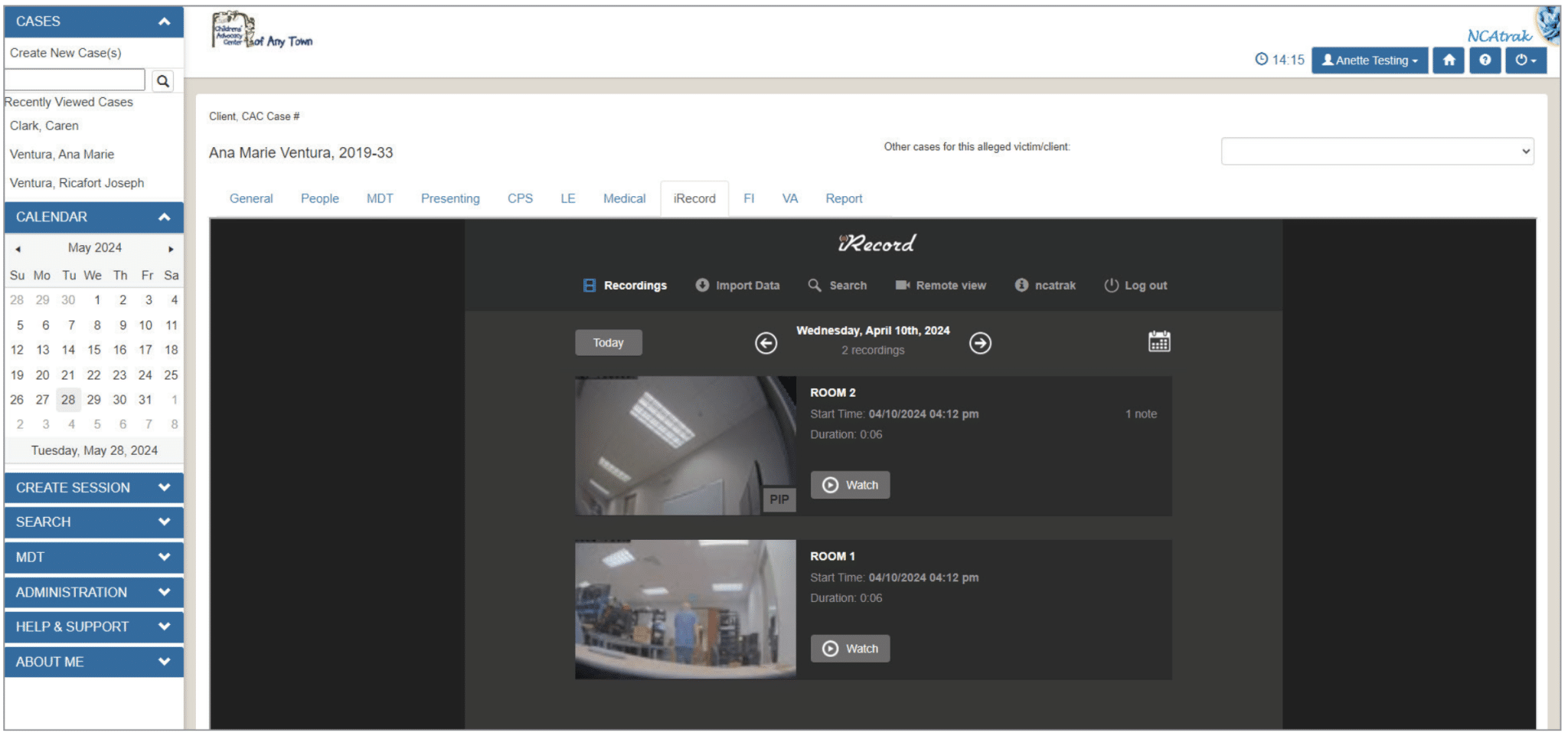Click the home icon button
This screenshot has height=736, width=1568.
[x=1449, y=61]
